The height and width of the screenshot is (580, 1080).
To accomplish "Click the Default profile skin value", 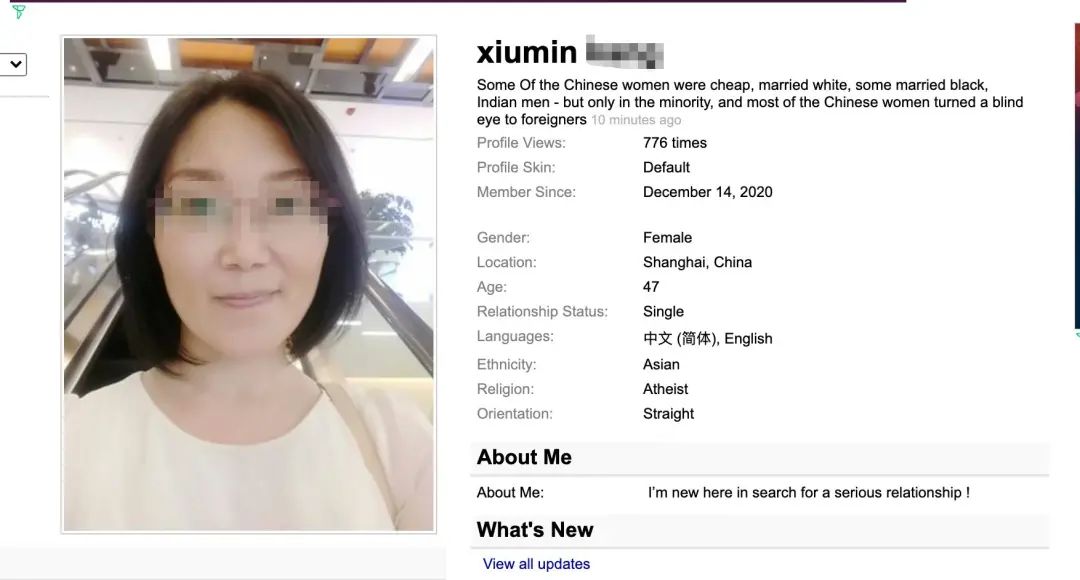I will [x=666, y=167].
